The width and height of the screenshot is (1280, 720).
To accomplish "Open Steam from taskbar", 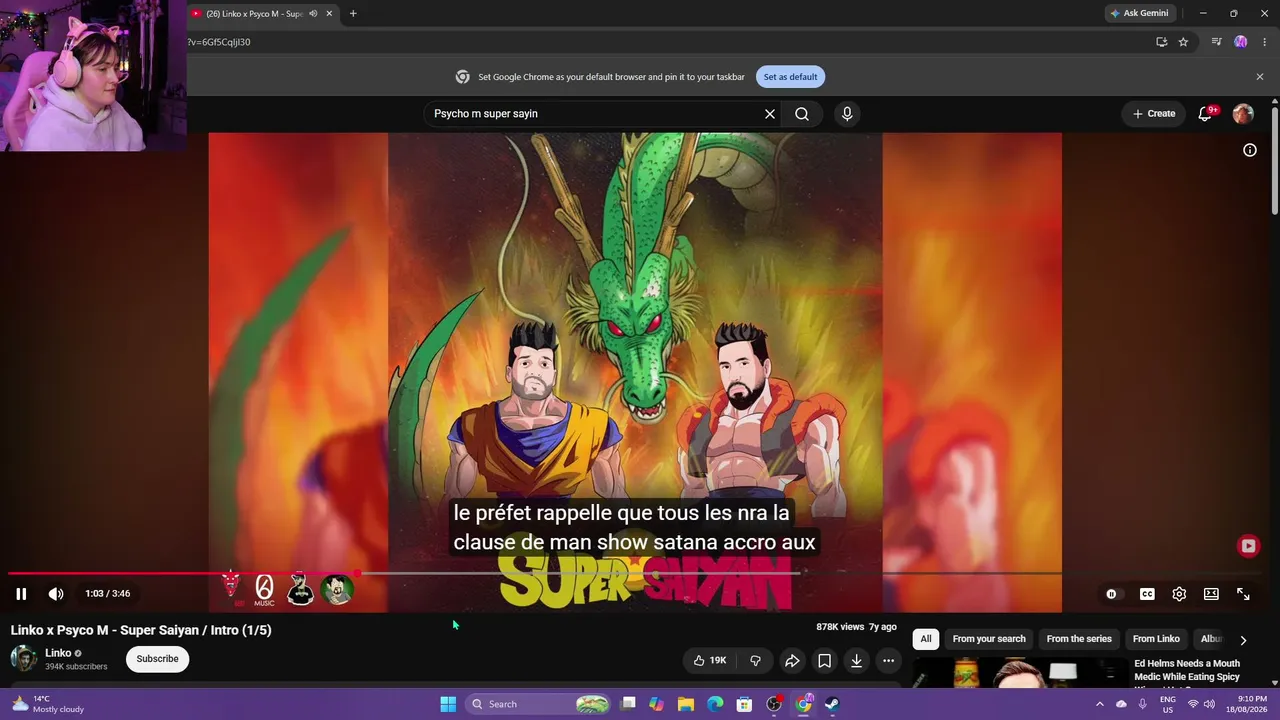I will tap(832, 704).
